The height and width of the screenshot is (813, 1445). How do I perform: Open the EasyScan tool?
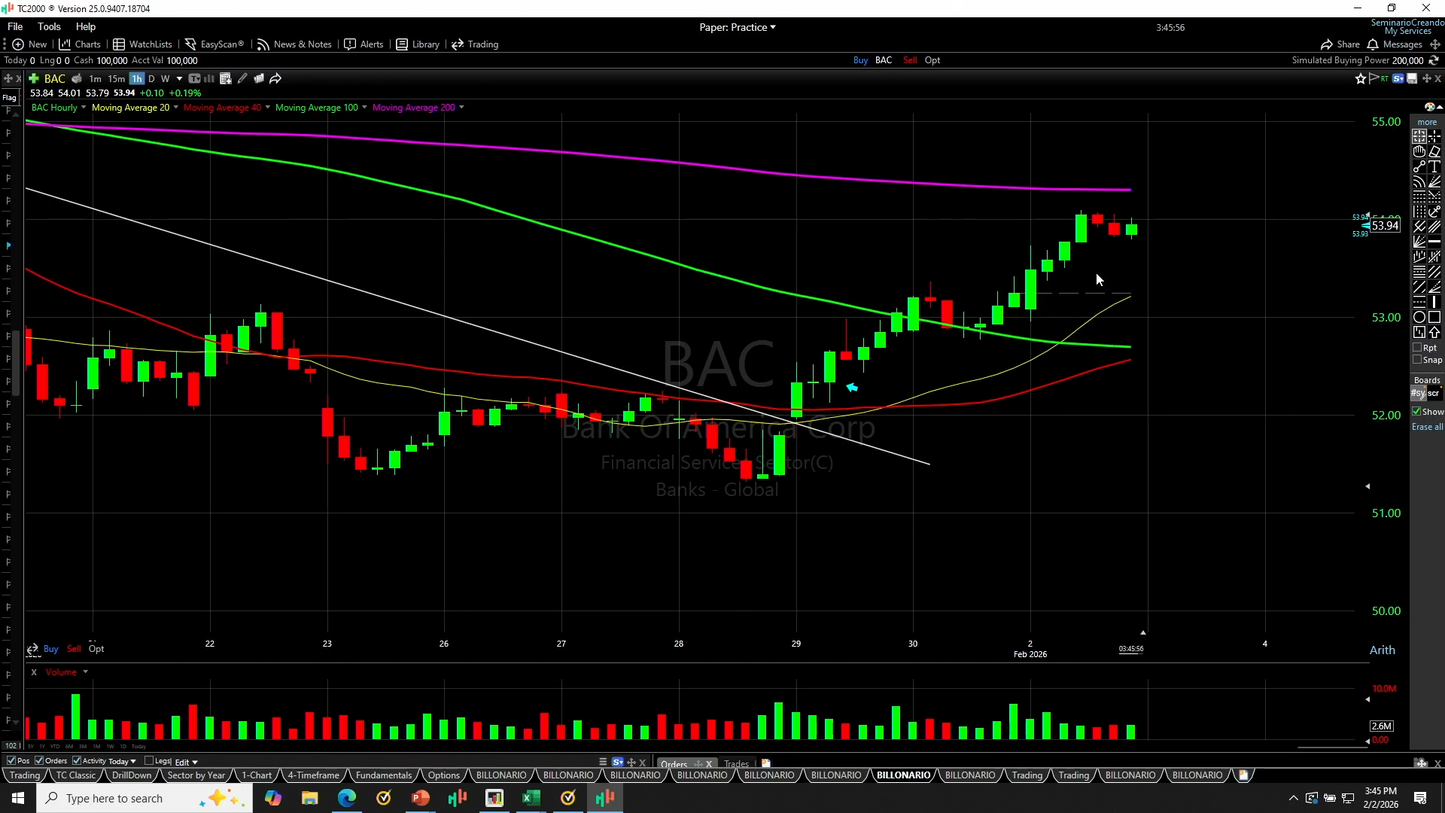click(214, 44)
